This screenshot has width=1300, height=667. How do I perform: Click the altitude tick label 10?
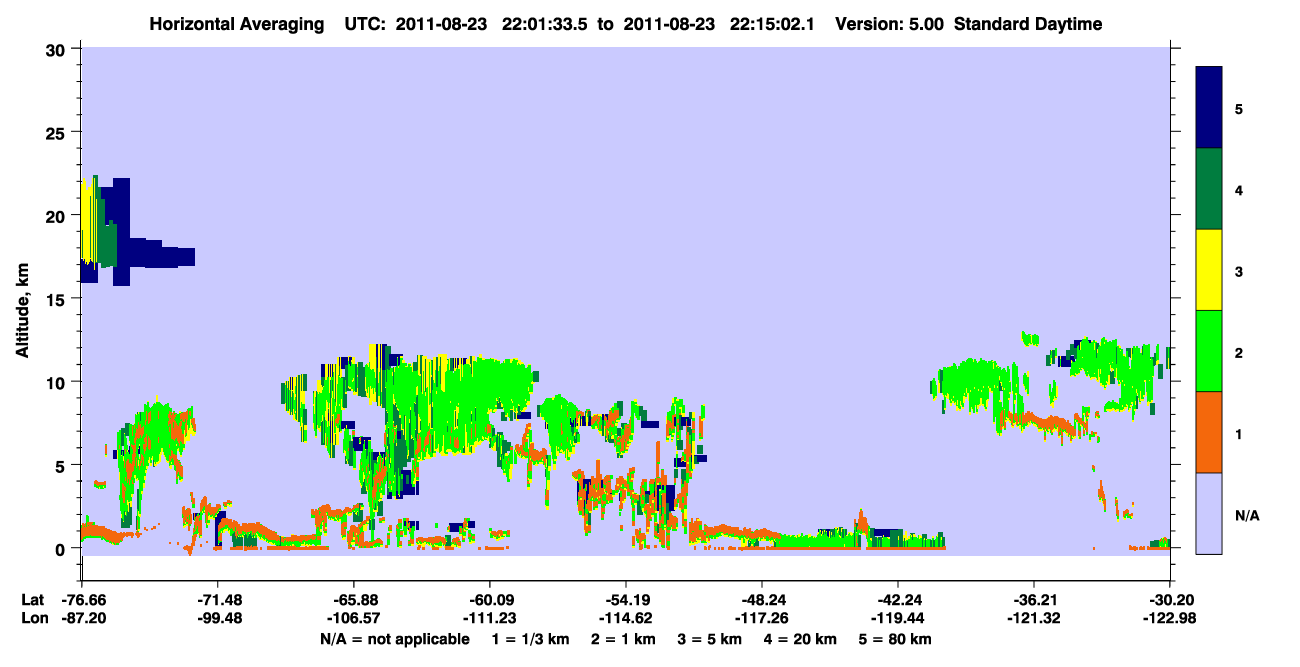(x=57, y=382)
